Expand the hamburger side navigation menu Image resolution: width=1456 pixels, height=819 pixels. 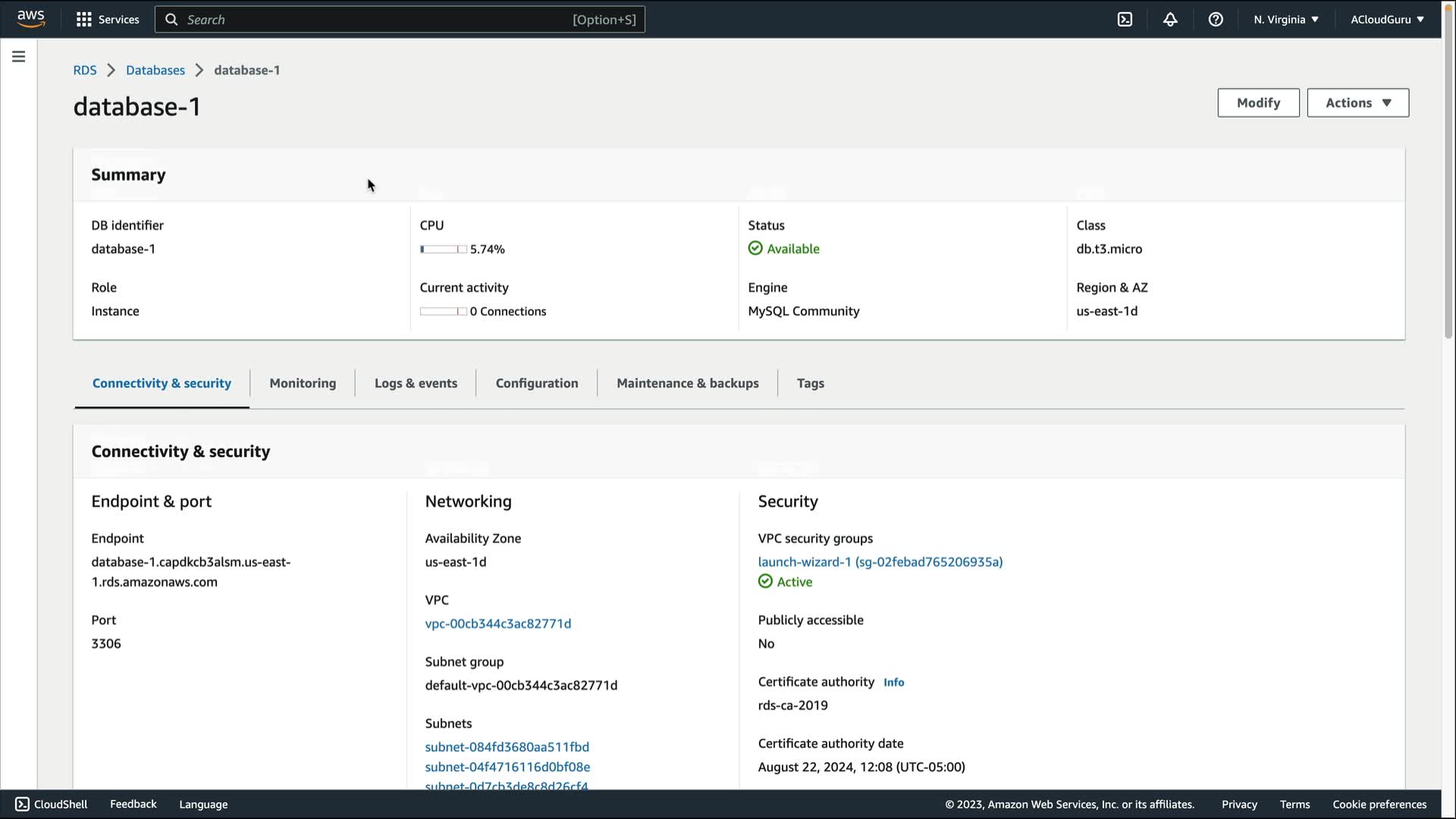[x=19, y=57]
